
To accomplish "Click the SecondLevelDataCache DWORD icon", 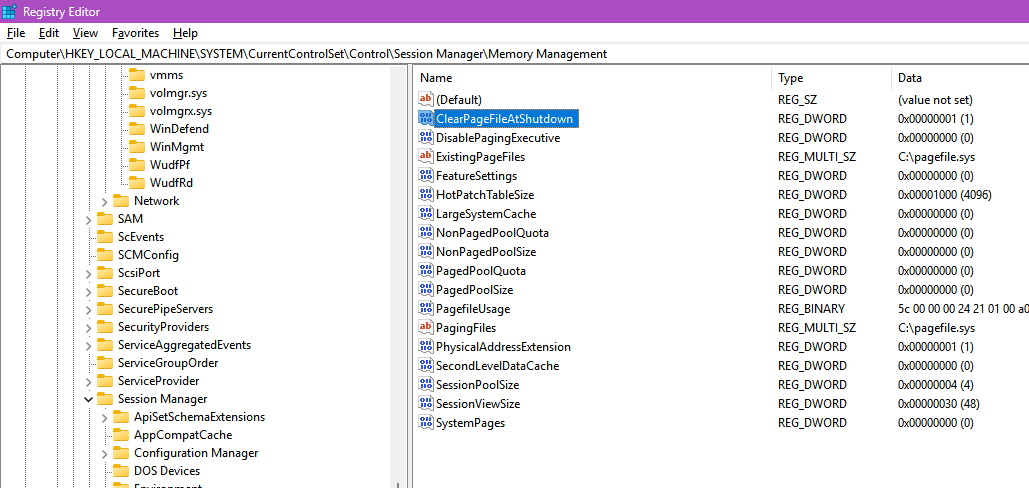I will [x=427, y=365].
